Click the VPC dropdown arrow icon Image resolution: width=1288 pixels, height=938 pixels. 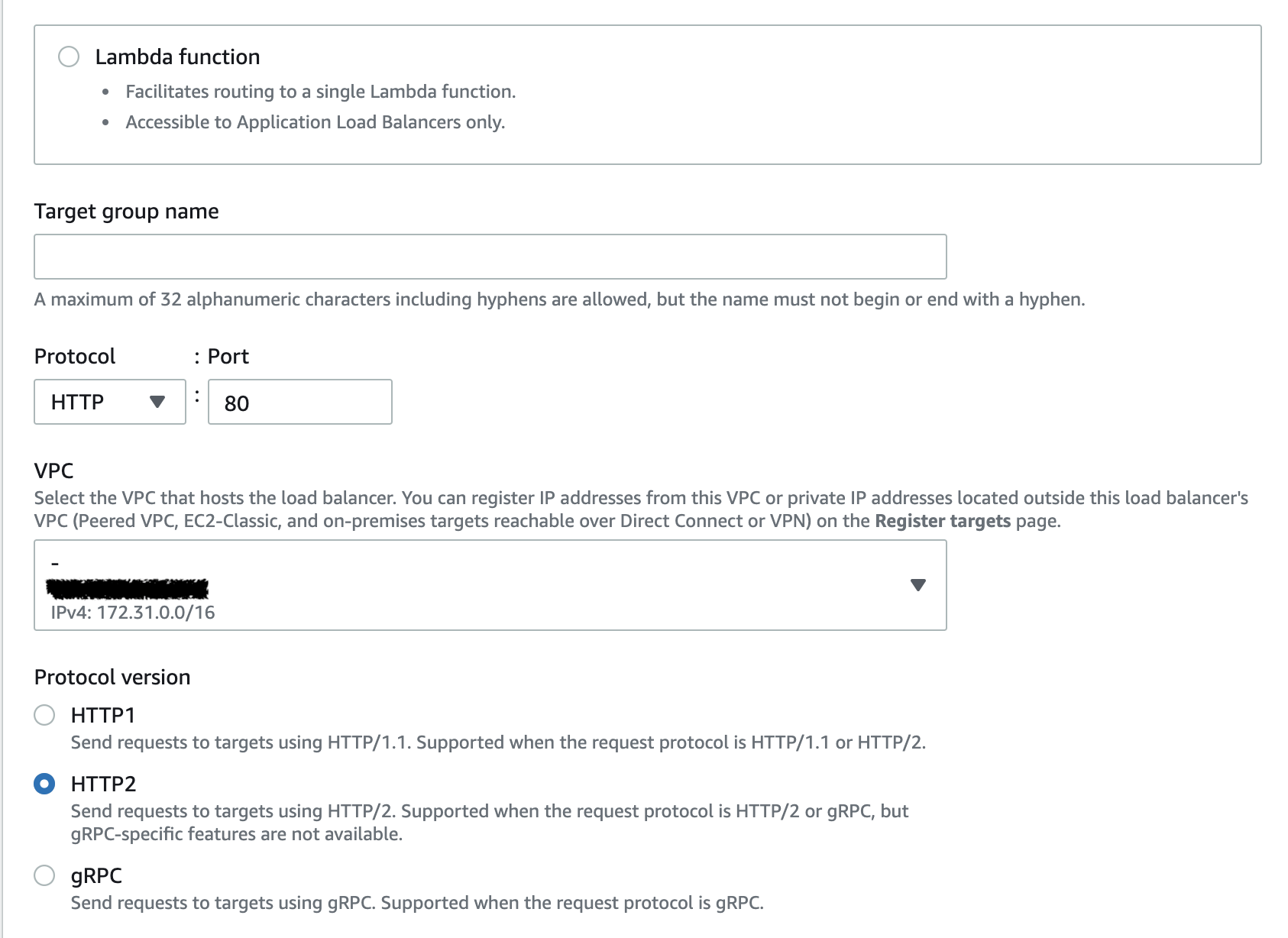click(917, 585)
